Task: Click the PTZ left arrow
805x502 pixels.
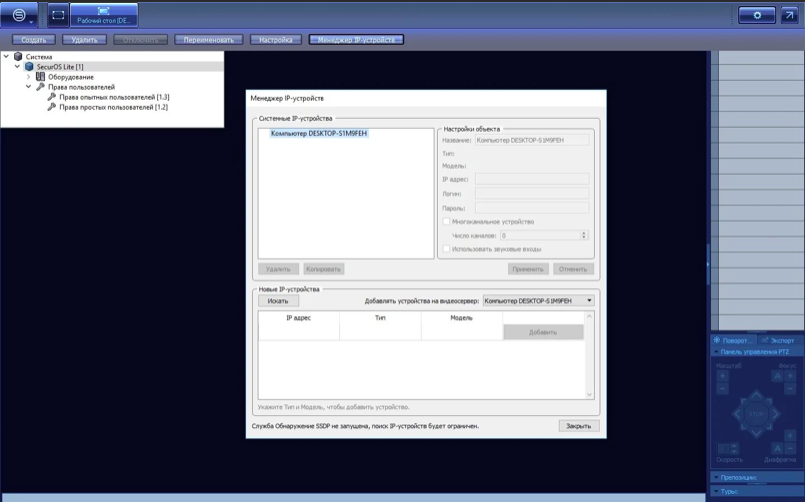Action: coord(738,414)
